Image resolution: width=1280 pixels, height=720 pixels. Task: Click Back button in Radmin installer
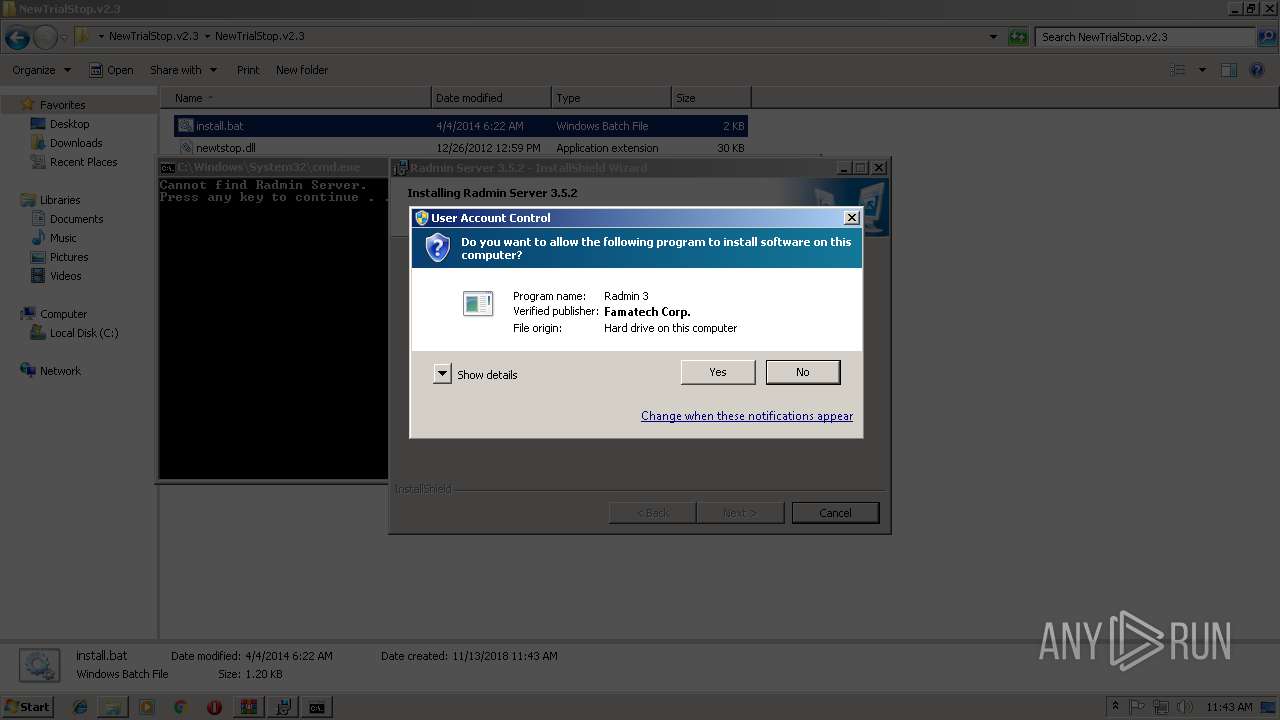tap(653, 513)
